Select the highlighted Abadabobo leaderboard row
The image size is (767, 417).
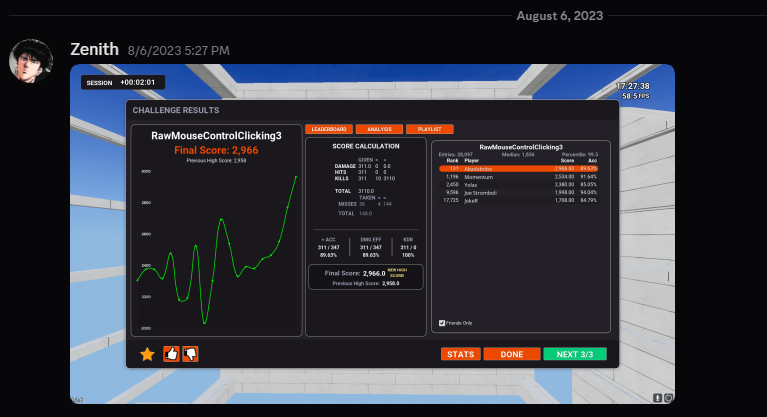pos(519,168)
